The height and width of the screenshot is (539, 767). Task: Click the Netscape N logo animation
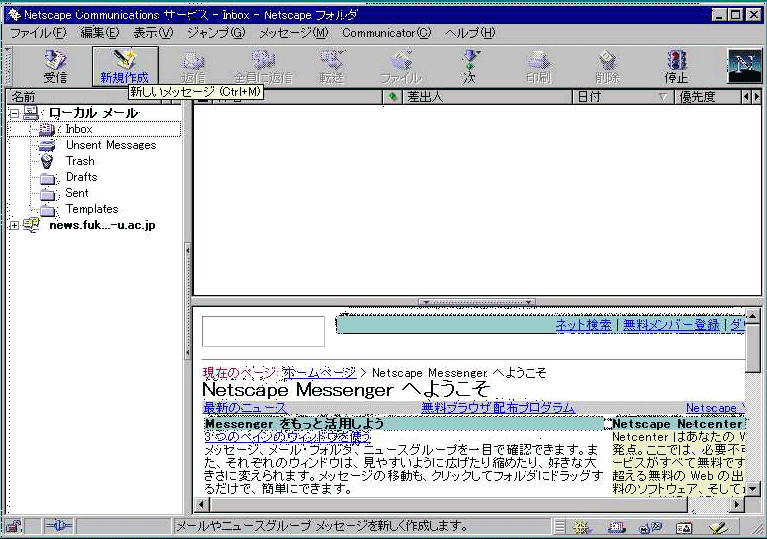(x=744, y=66)
